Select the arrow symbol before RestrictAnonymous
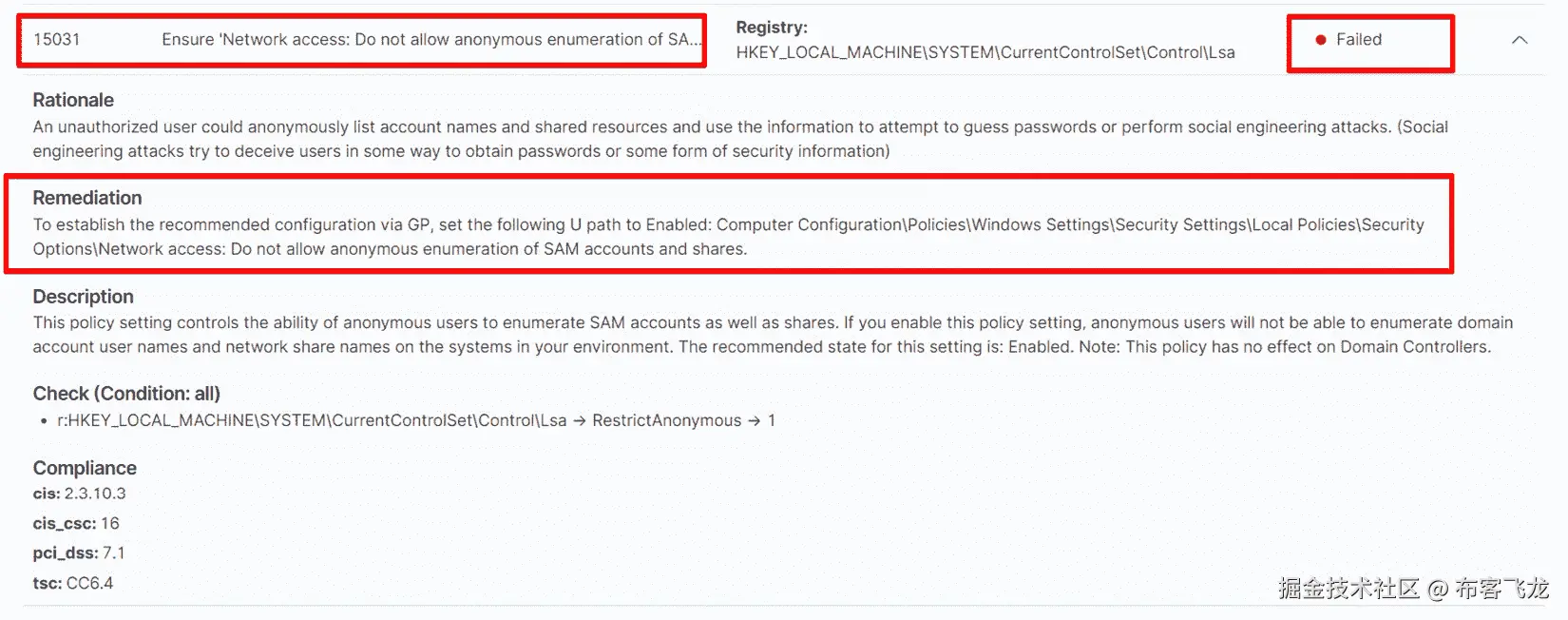 [581, 419]
